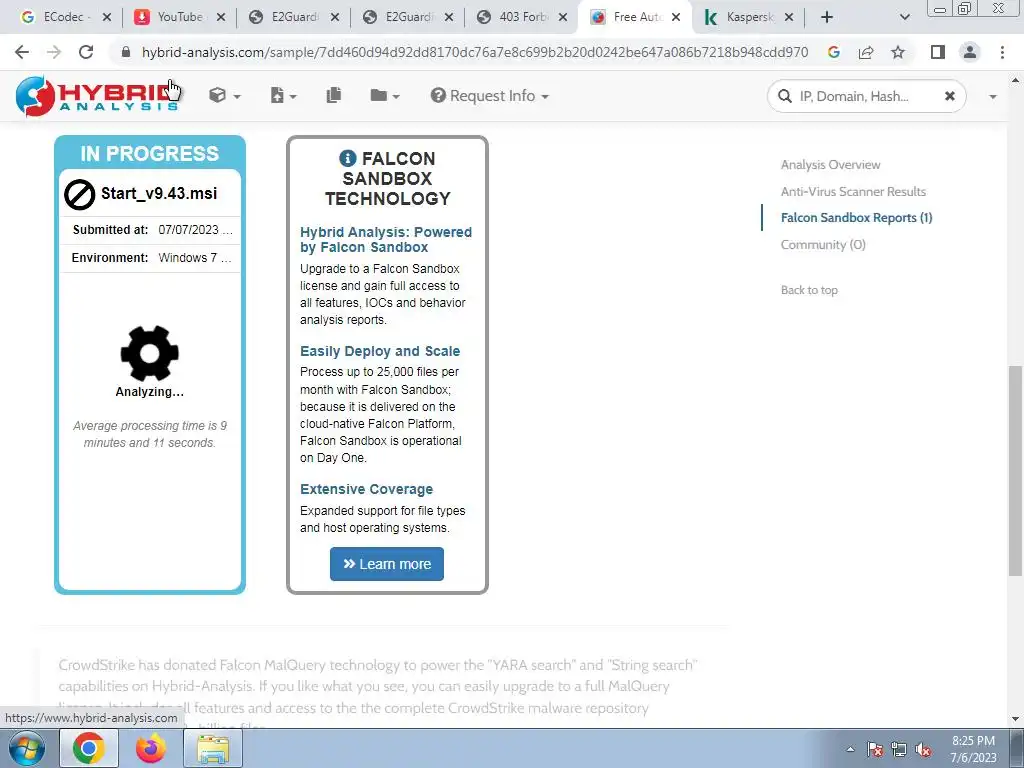Click the search magnifier icon
The image size is (1024, 768).
coord(784,96)
